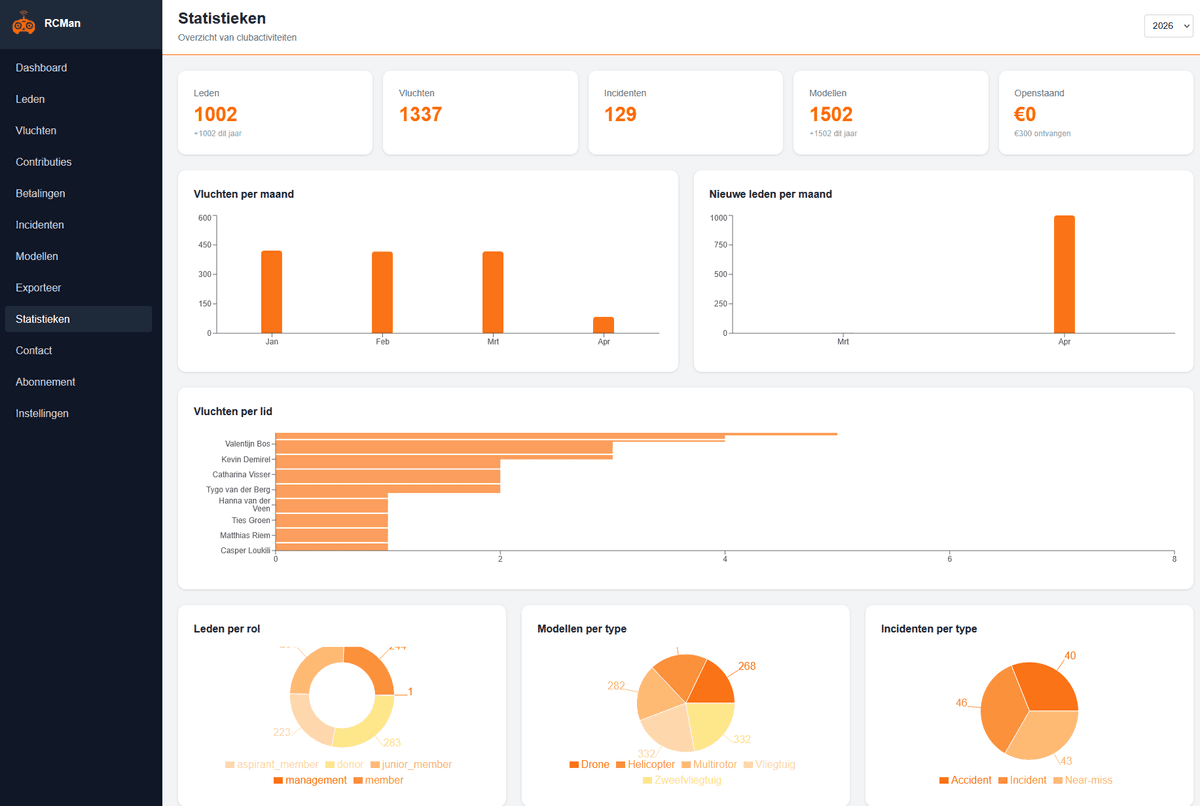This screenshot has width=1200, height=806.
Task: Open Instellingen from the sidebar
Action: 41,413
